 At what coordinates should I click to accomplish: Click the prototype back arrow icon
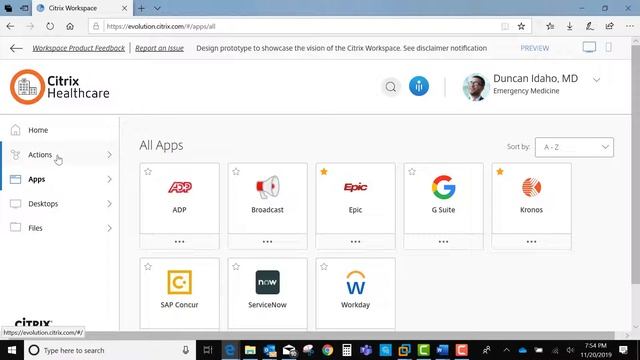[16, 48]
